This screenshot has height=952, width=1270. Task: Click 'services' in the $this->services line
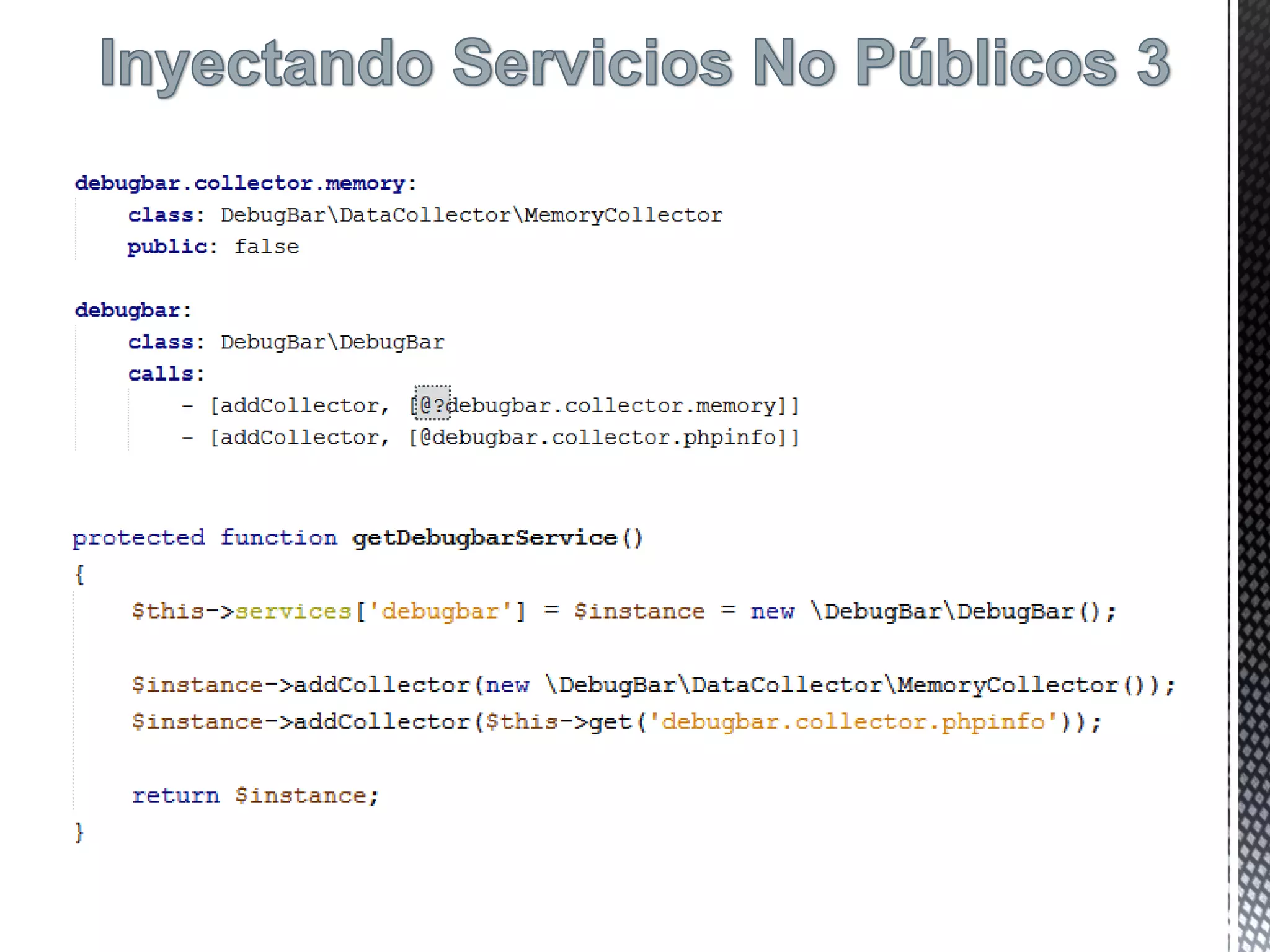pos(293,612)
